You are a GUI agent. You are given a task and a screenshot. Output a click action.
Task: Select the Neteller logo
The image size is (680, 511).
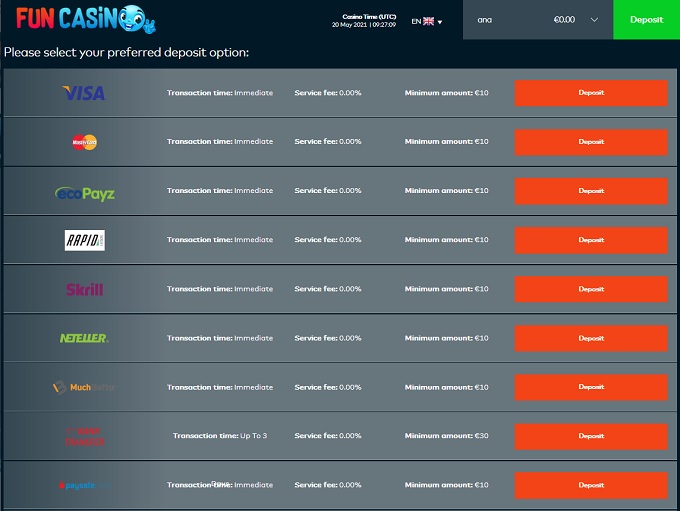click(x=84, y=338)
